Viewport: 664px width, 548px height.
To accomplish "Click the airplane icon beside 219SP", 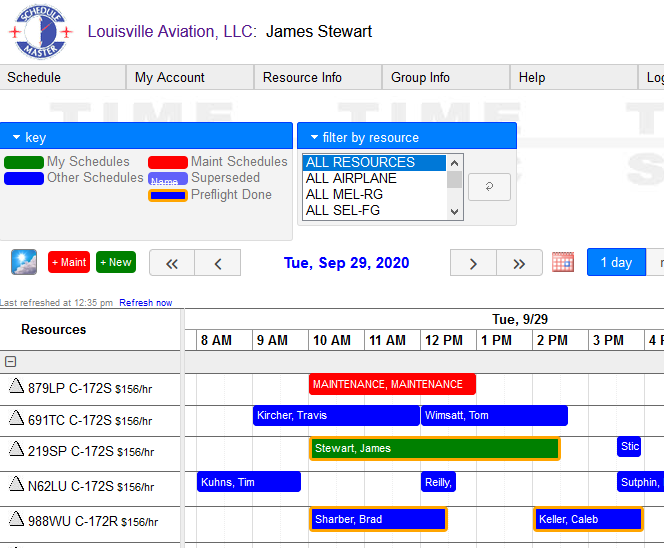I will [17, 449].
